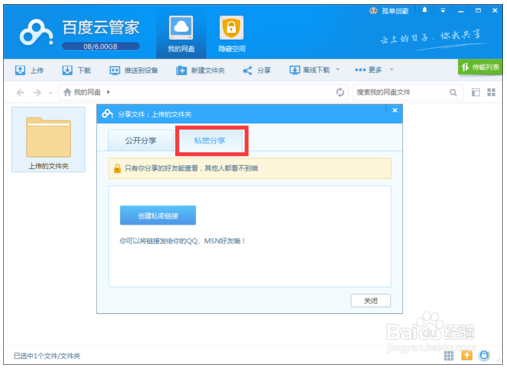Click 创建私密链接 button
The height and width of the screenshot is (370, 507).
coord(158,216)
